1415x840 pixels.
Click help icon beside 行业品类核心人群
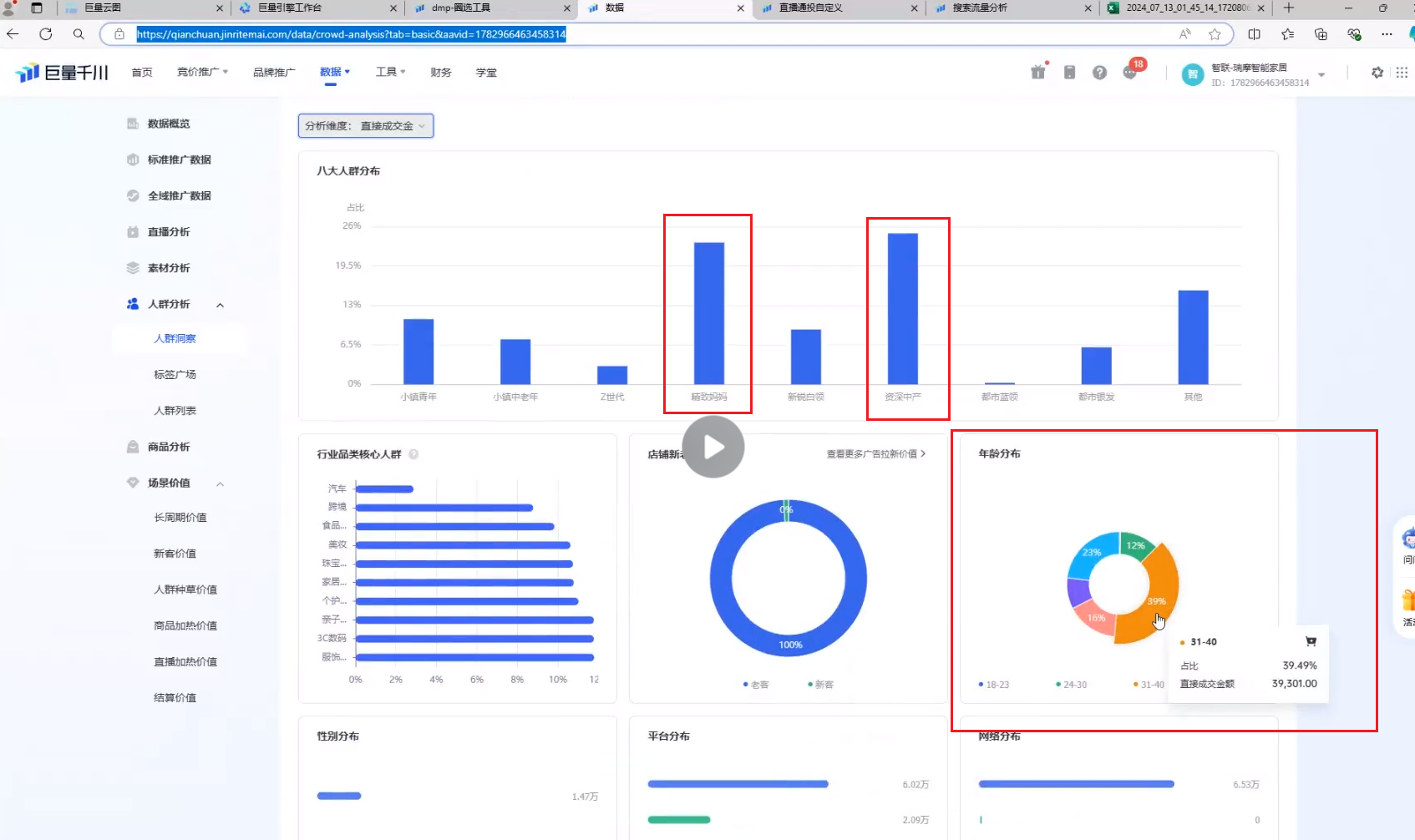(413, 454)
